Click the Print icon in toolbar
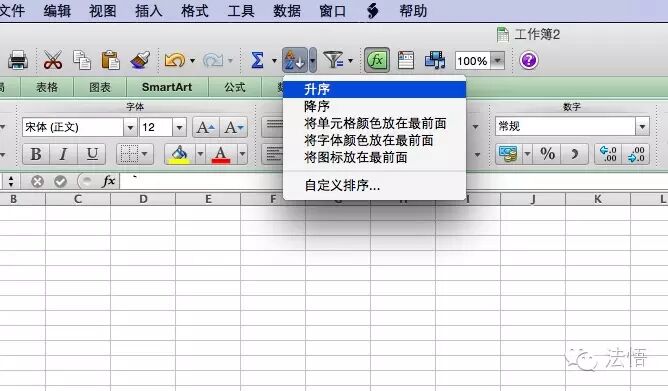The image size is (668, 391). click(x=18, y=60)
